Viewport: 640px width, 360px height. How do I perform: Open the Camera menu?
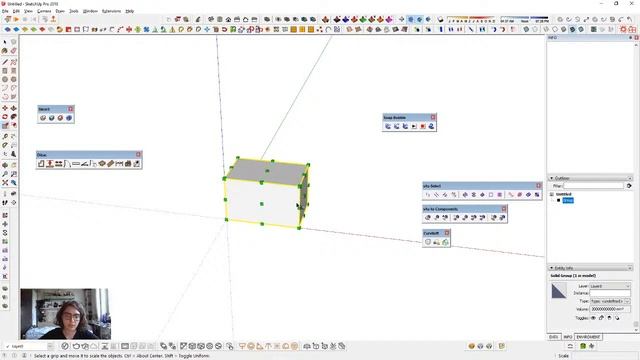click(x=44, y=11)
